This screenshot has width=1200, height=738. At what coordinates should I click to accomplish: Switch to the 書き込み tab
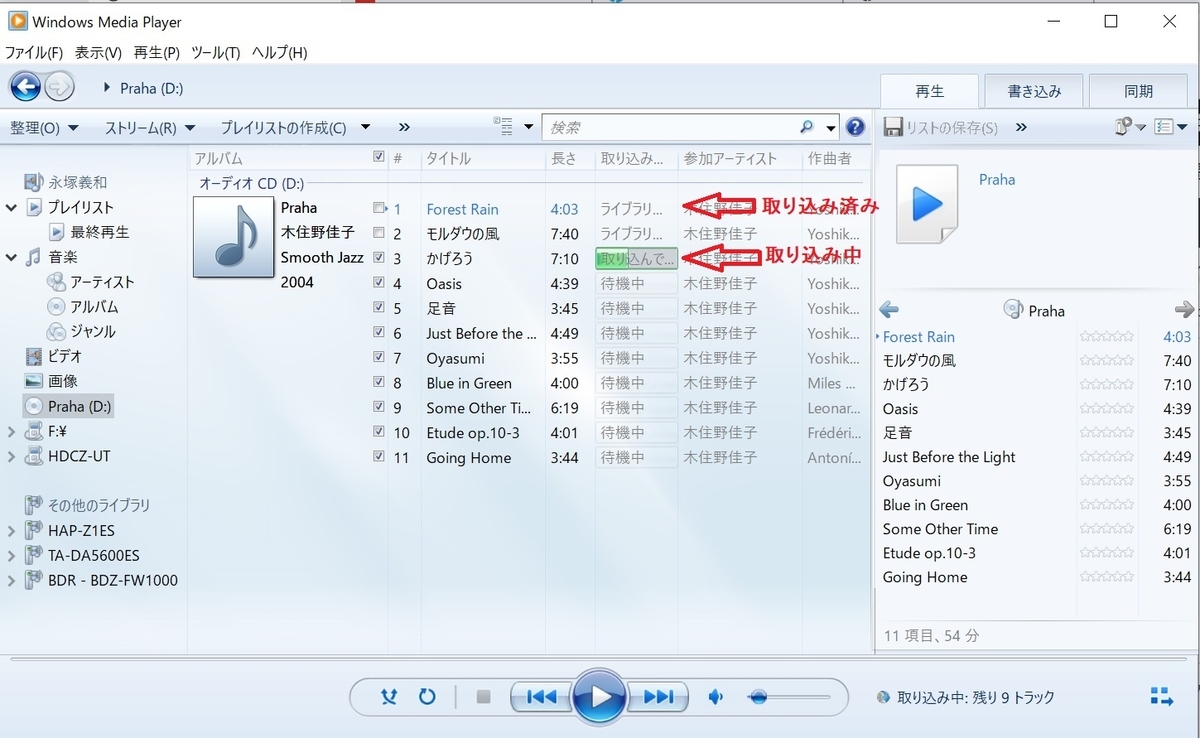pyautogui.click(x=1034, y=91)
